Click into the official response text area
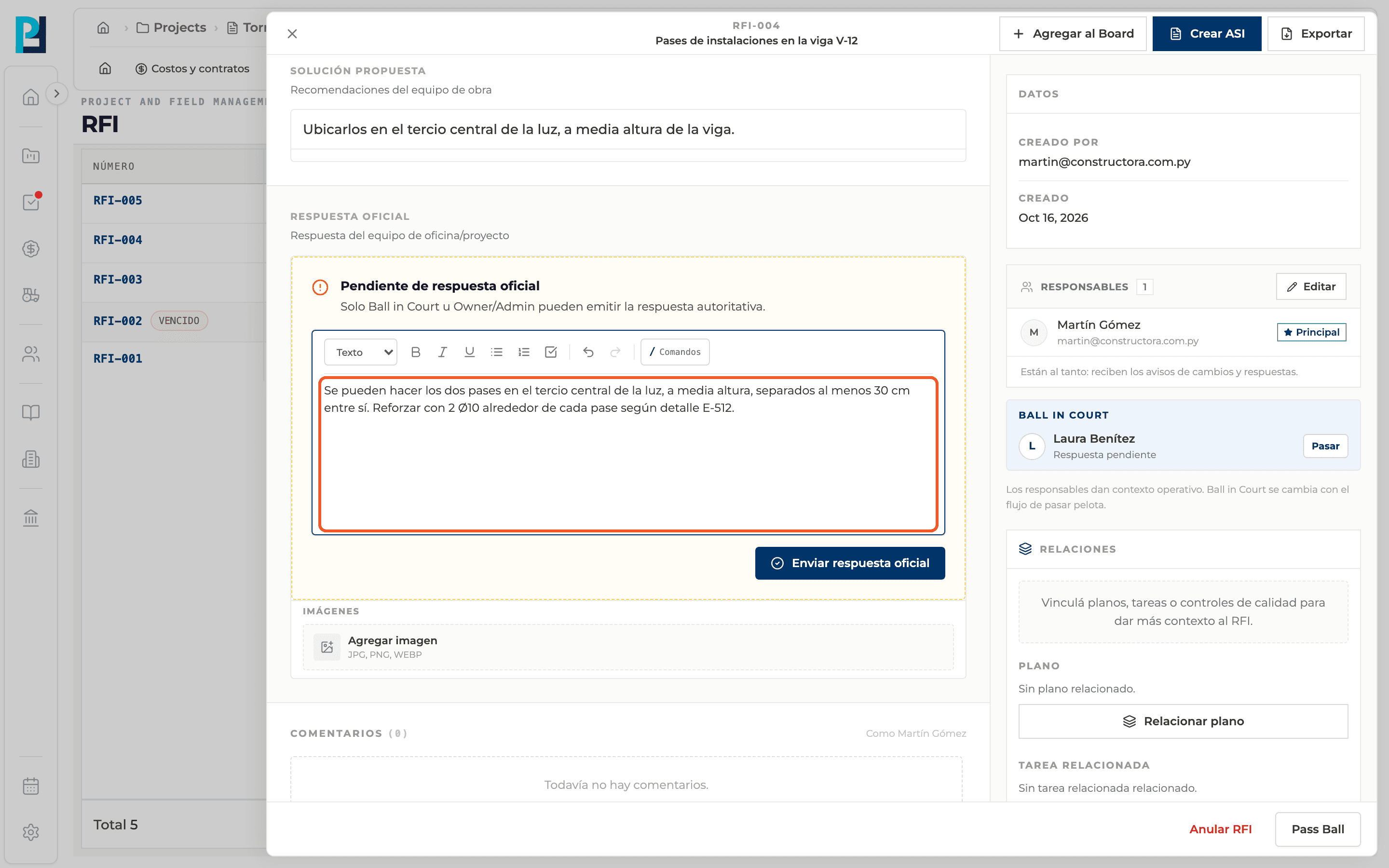The image size is (1389, 868). click(628, 453)
